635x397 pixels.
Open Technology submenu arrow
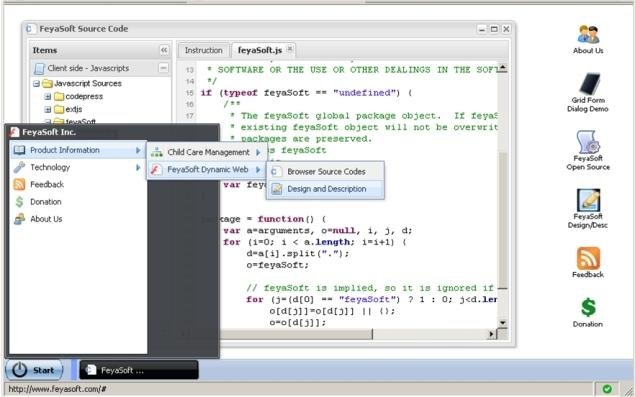pyautogui.click(x=138, y=167)
